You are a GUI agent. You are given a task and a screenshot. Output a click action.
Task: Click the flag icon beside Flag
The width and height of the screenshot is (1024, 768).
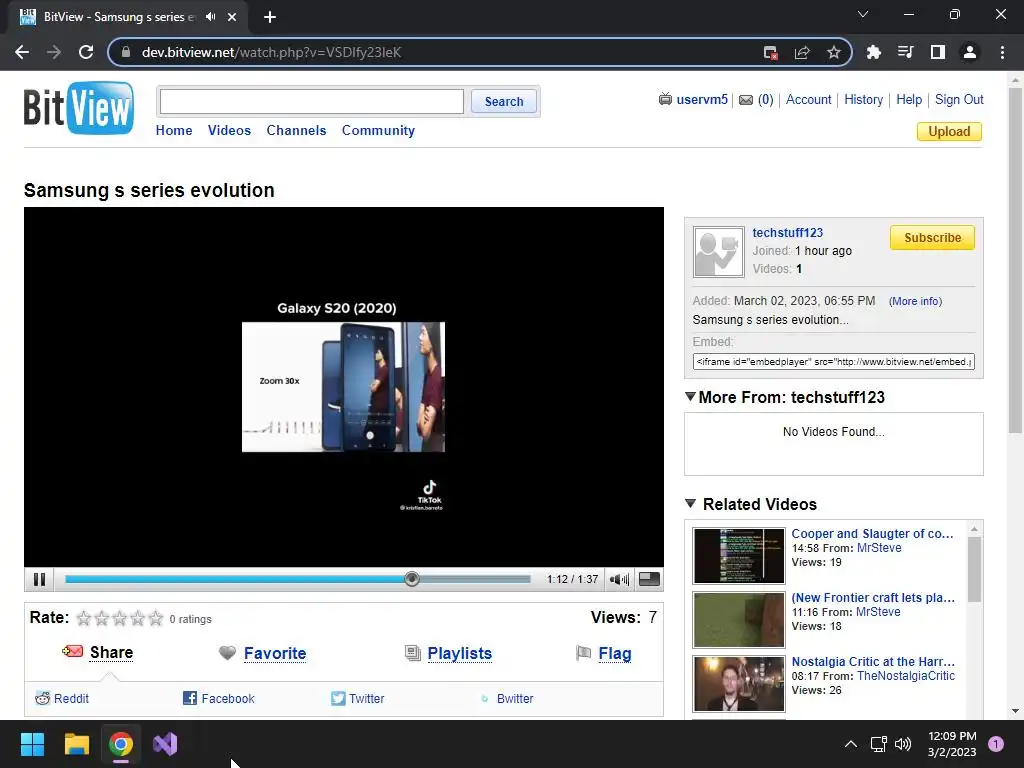[x=583, y=653]
